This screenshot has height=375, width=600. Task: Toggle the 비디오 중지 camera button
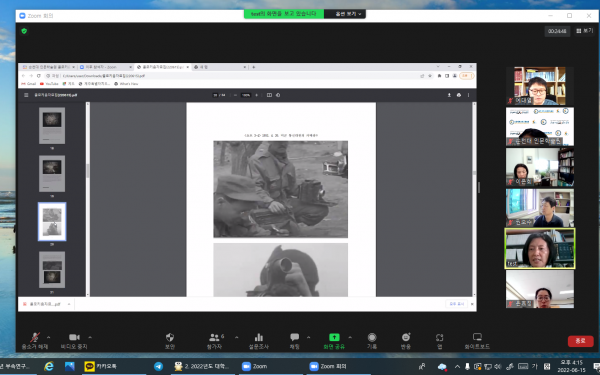click(x=74, y=341)
